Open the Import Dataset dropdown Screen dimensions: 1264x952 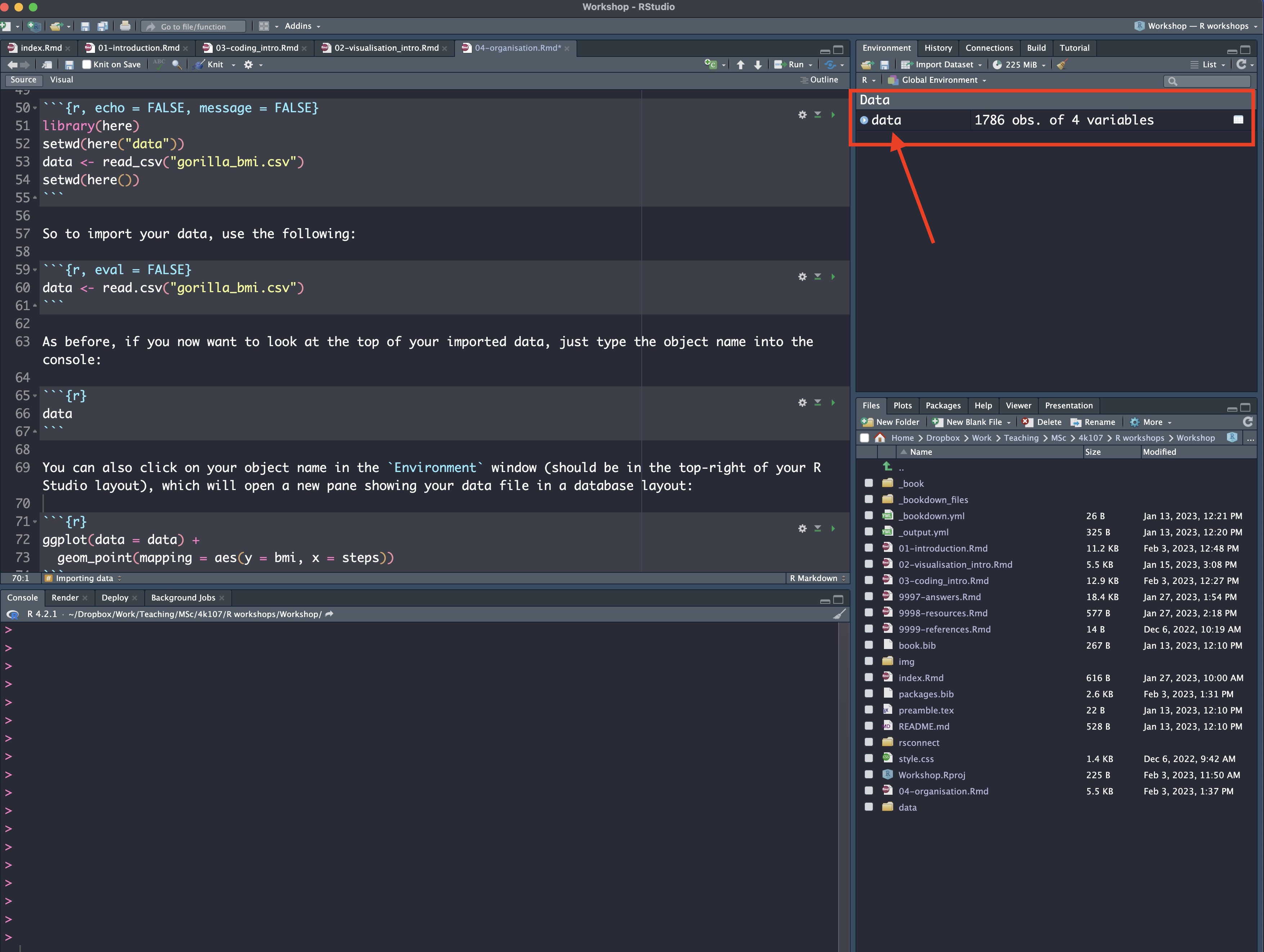[x=944, y=64]
